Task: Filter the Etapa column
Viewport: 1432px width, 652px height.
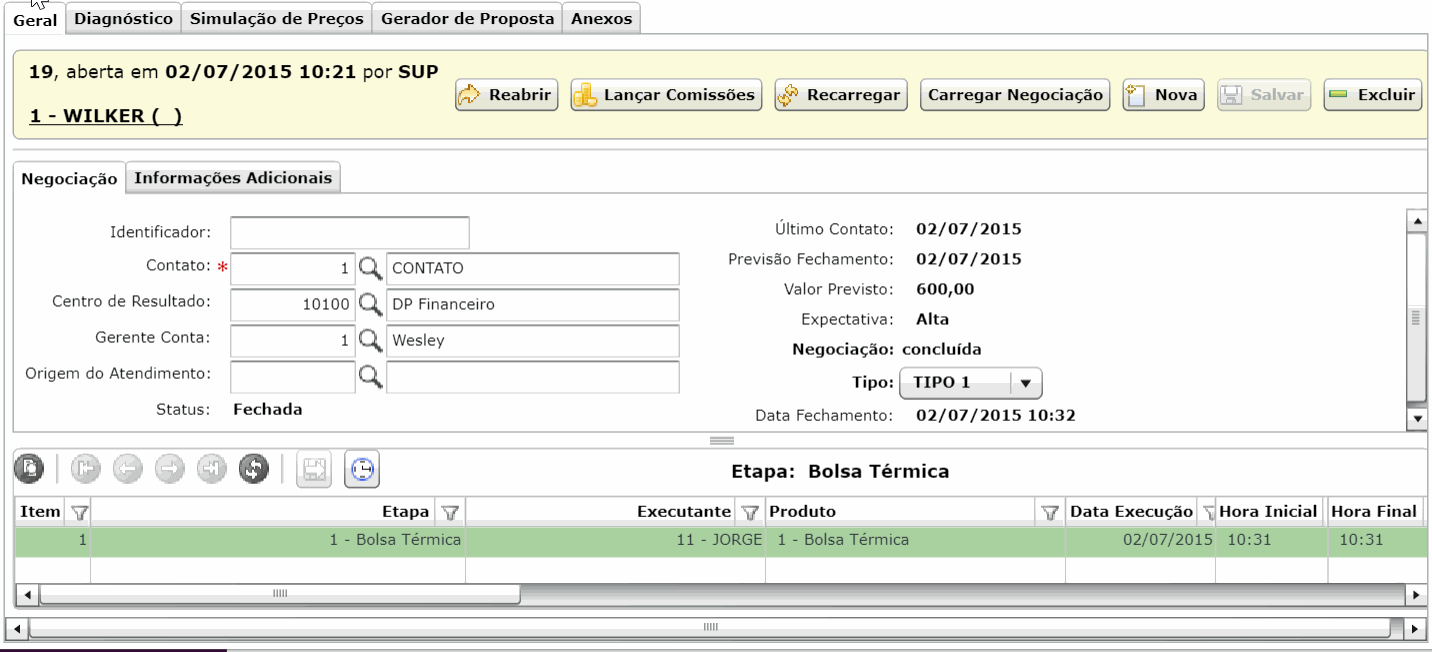Action: (x=450, y=512)
